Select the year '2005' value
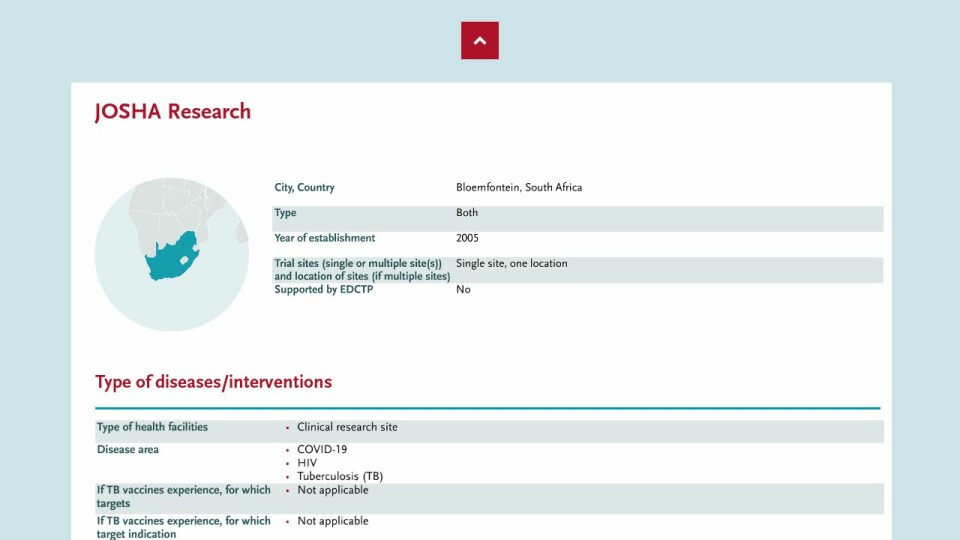The height and width of the screenshot is (540, 960). coord(467,238)
